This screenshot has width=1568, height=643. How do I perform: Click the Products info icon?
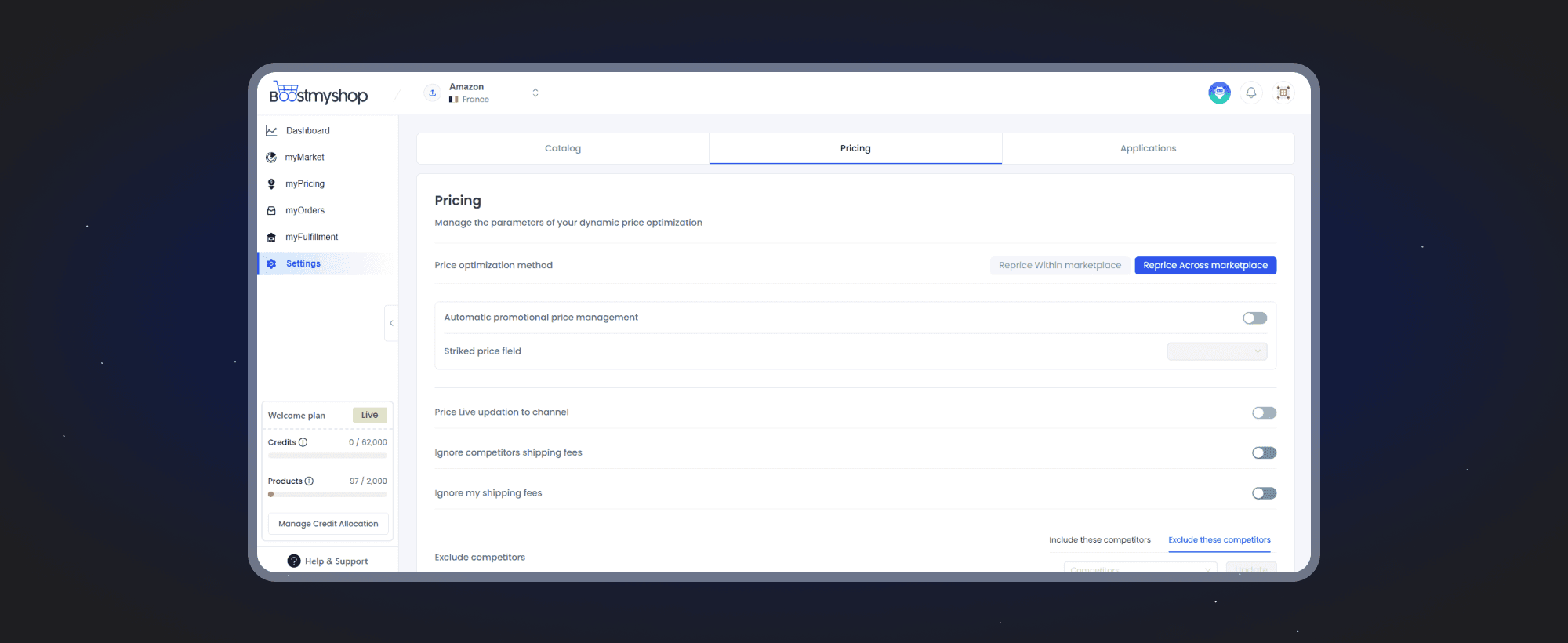pos(309,481)
